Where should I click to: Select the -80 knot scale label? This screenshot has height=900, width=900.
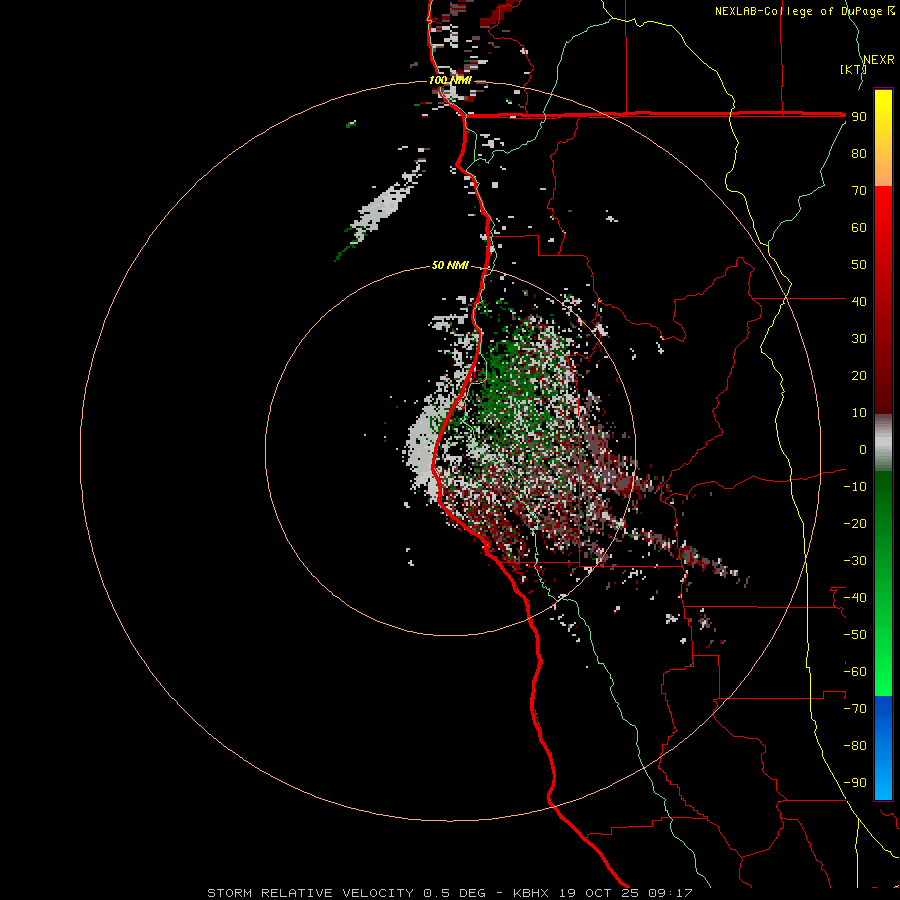[x=855, y=746]
